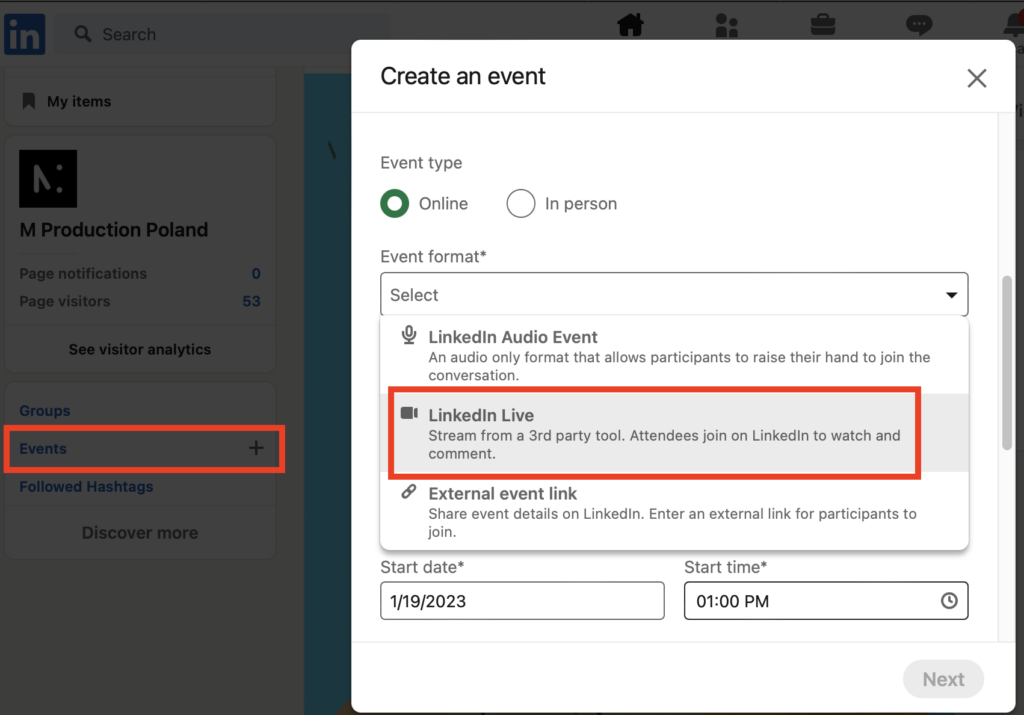Click the M Production Poland page logo
The image size is (1024, 715).
click(x=48, y=179)
